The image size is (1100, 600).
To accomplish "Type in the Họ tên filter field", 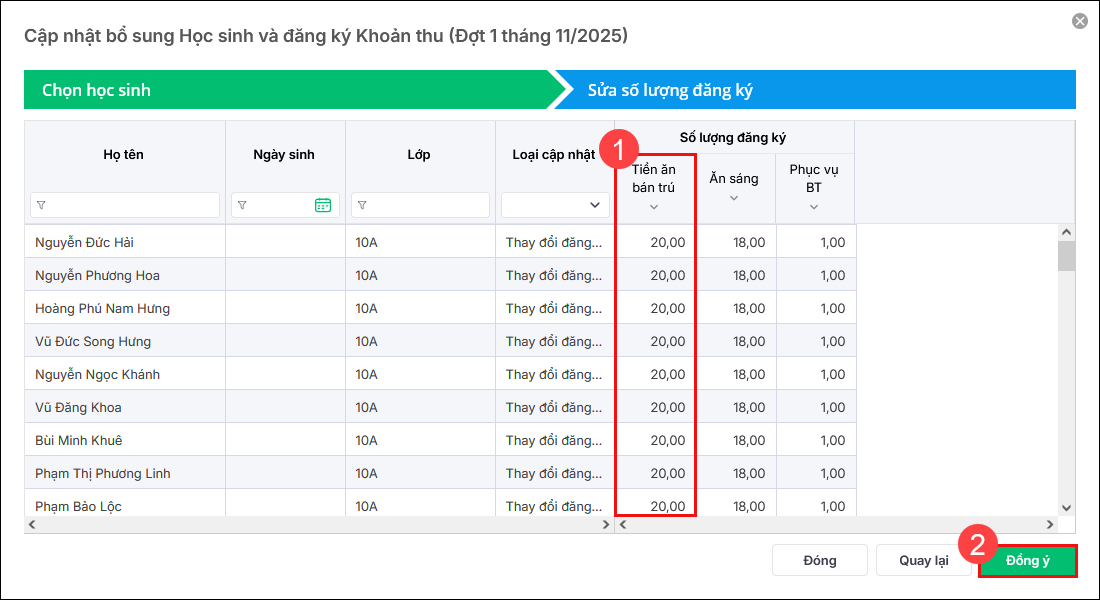I will [132, 205].
